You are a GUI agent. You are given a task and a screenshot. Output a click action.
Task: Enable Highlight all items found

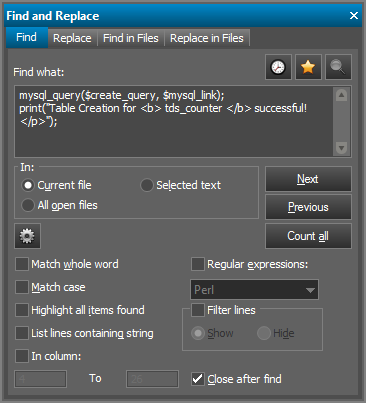click(22, 310)
